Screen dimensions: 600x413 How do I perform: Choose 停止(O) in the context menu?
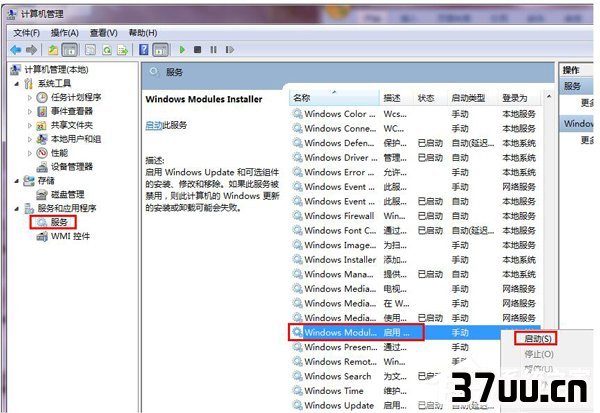539,354
